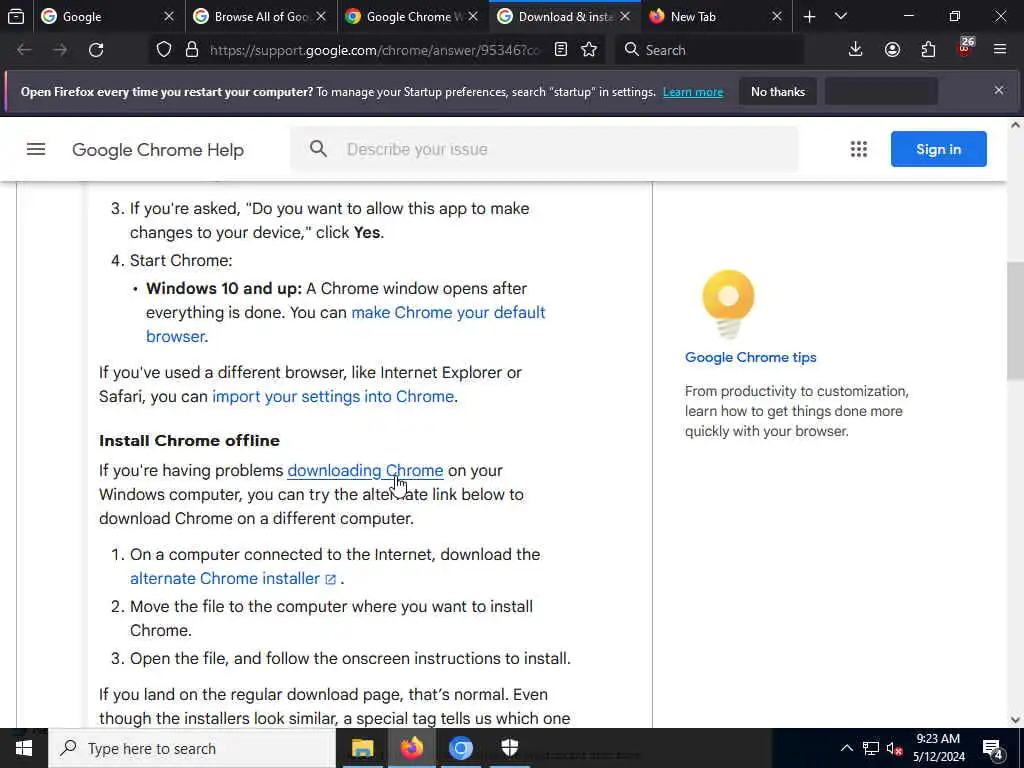
Task: Open a new tab with plus
Action: click(809, 17)
